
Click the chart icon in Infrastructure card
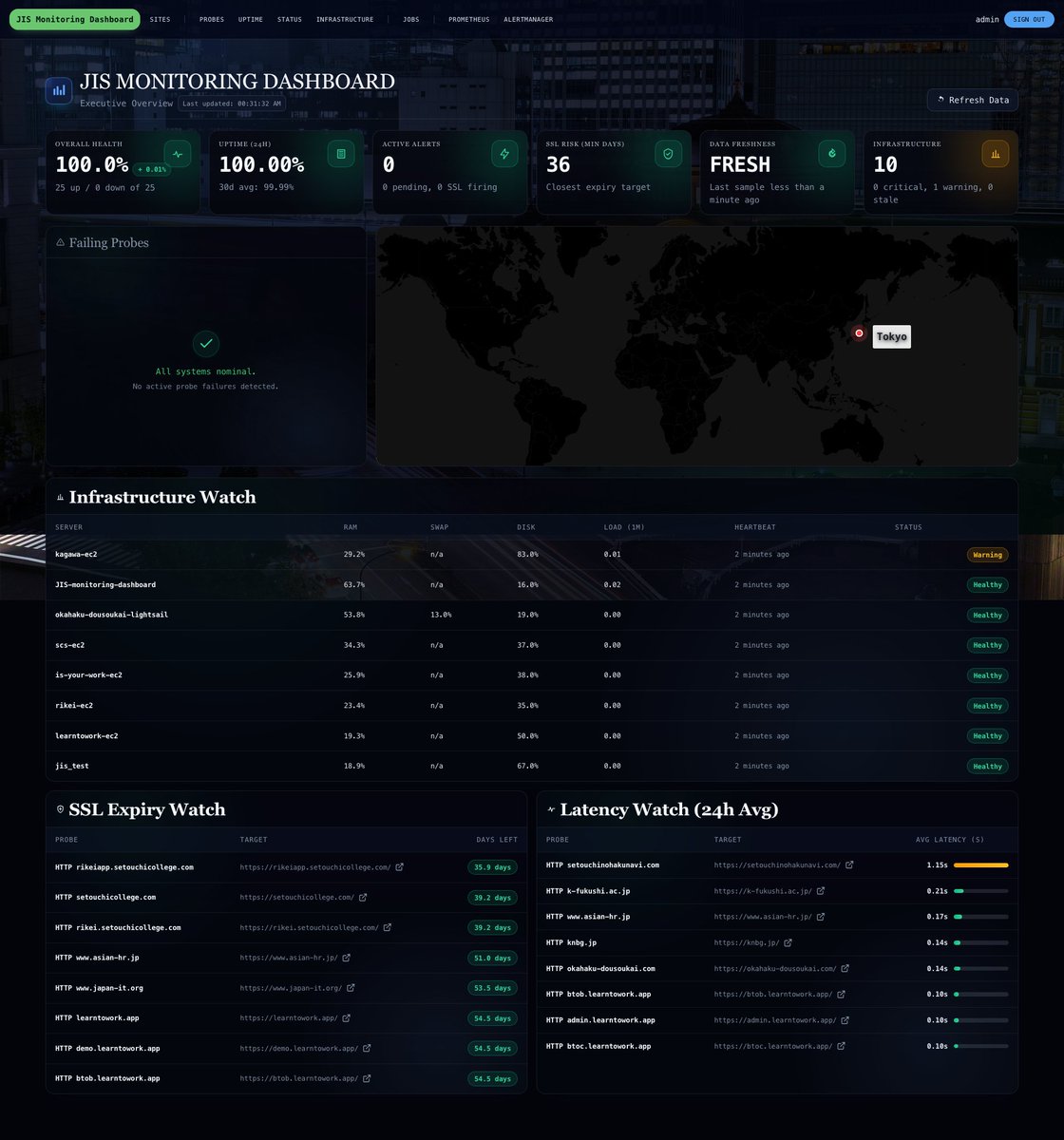(x=996, y=154)
